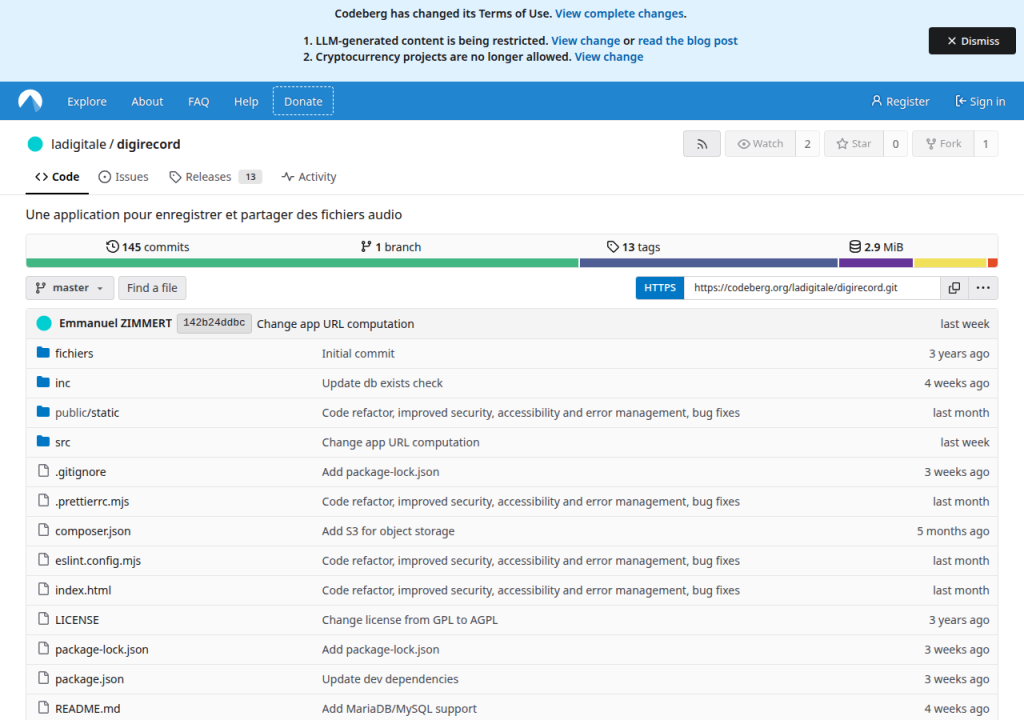The image size is (1024, 720).
Task: Click the composer.json file icon
Action: coord(43,530)
